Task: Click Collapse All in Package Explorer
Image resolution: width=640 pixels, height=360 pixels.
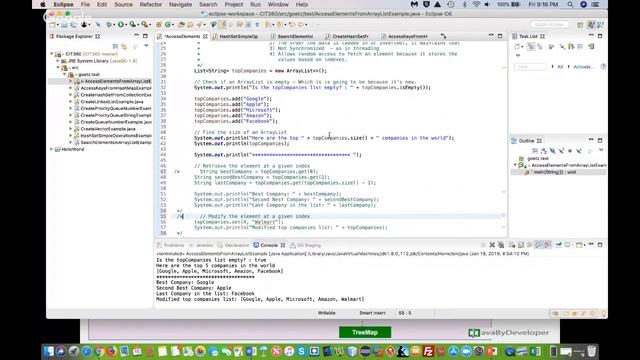Action: (116, 46)
